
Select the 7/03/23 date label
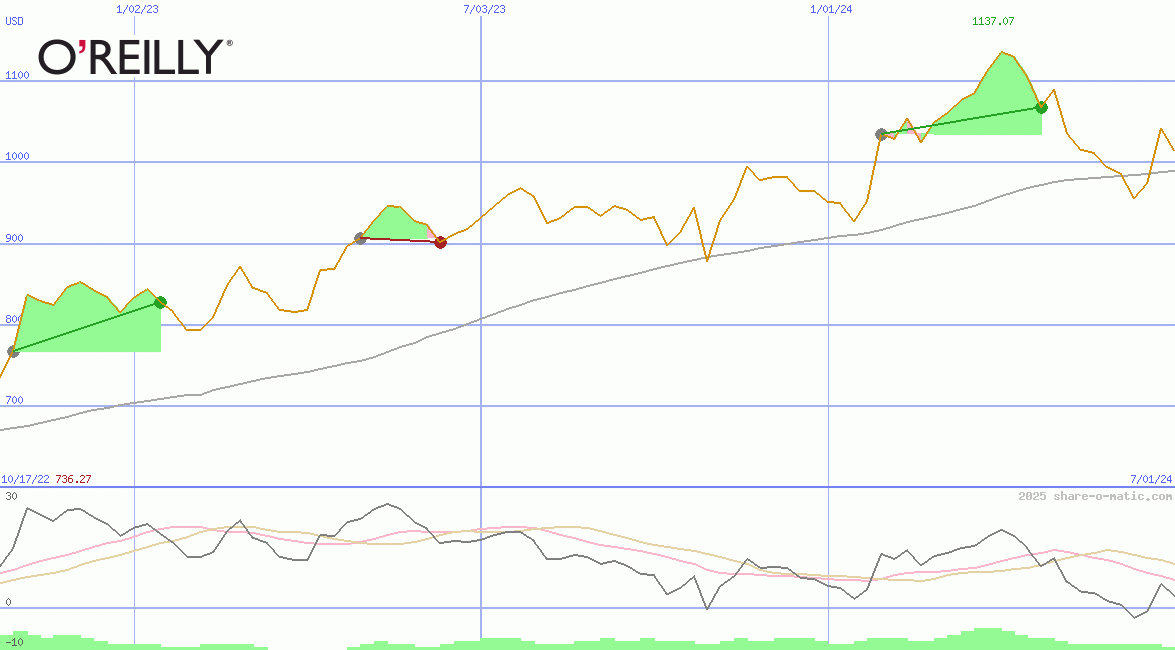[x=484, y=9]
